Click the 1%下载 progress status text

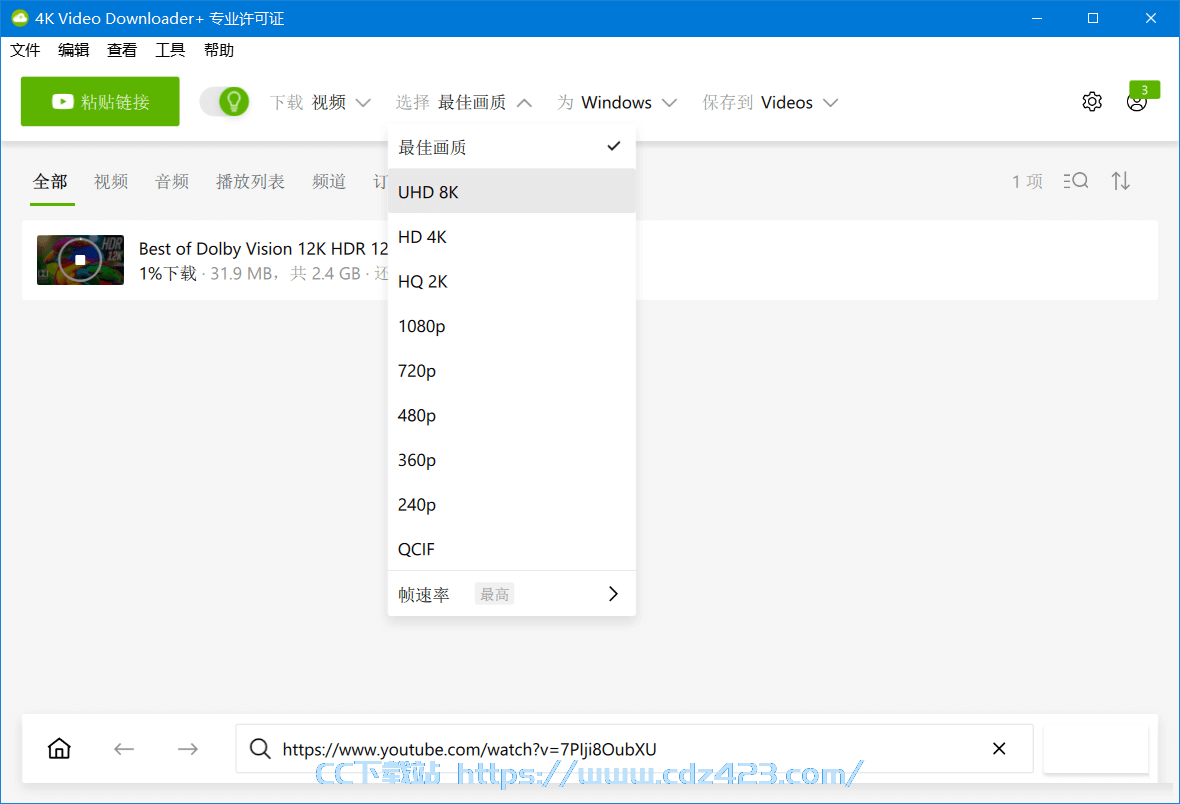[167, 273]
